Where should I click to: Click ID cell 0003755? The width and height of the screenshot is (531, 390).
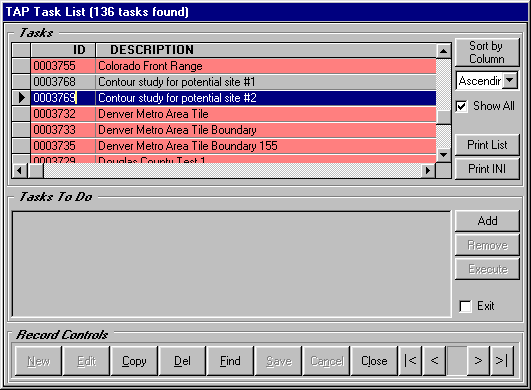(63, 66)
